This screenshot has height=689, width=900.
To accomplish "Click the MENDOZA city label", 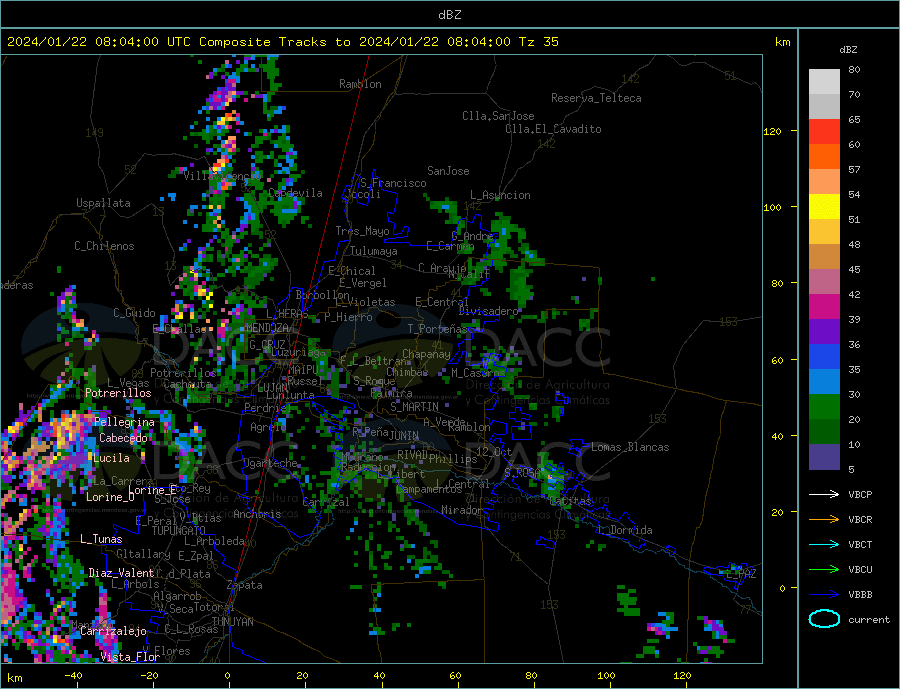I will point(266,327).
